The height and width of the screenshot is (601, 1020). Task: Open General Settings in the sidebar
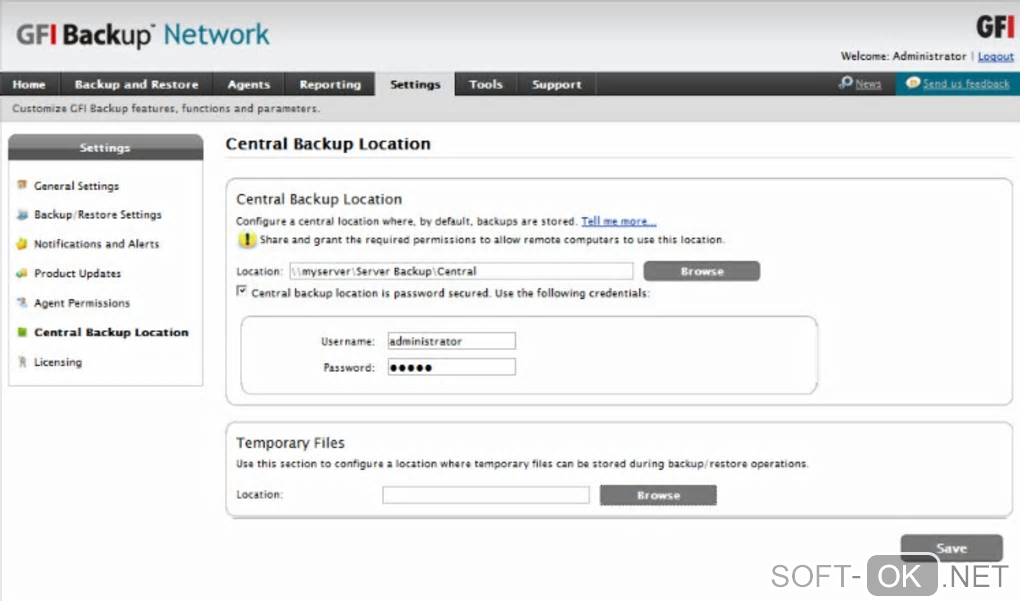(77, 186)
